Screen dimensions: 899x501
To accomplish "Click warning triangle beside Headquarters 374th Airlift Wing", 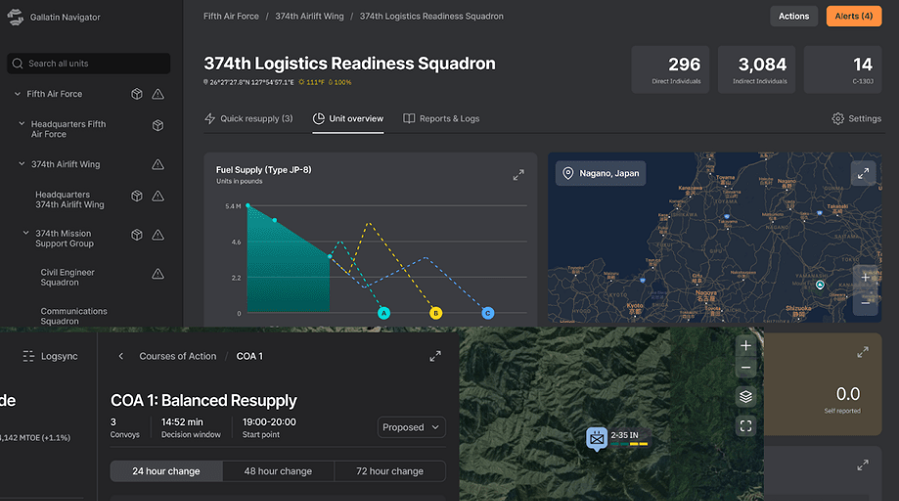I will (158, 196).
